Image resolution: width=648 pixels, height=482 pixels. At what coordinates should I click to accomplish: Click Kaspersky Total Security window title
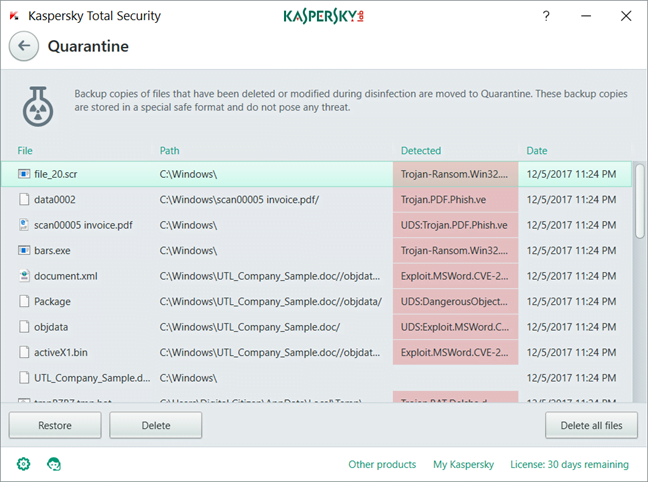(94, 16)
